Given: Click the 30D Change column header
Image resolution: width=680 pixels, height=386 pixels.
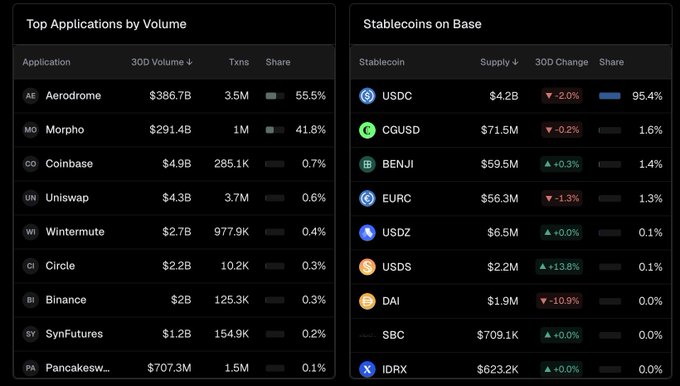Looking at the screenshot, I should point(562,62).
